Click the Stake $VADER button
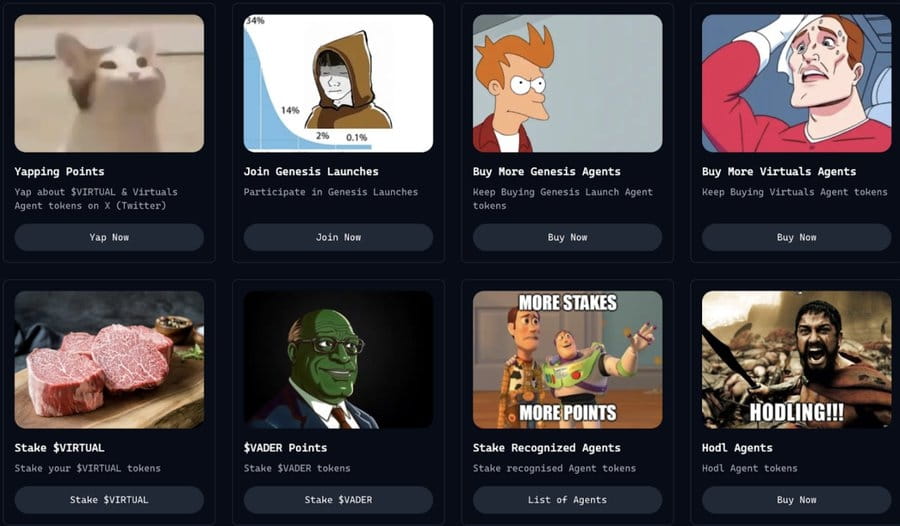Viewport: 900px width, 526px height. 338,500
